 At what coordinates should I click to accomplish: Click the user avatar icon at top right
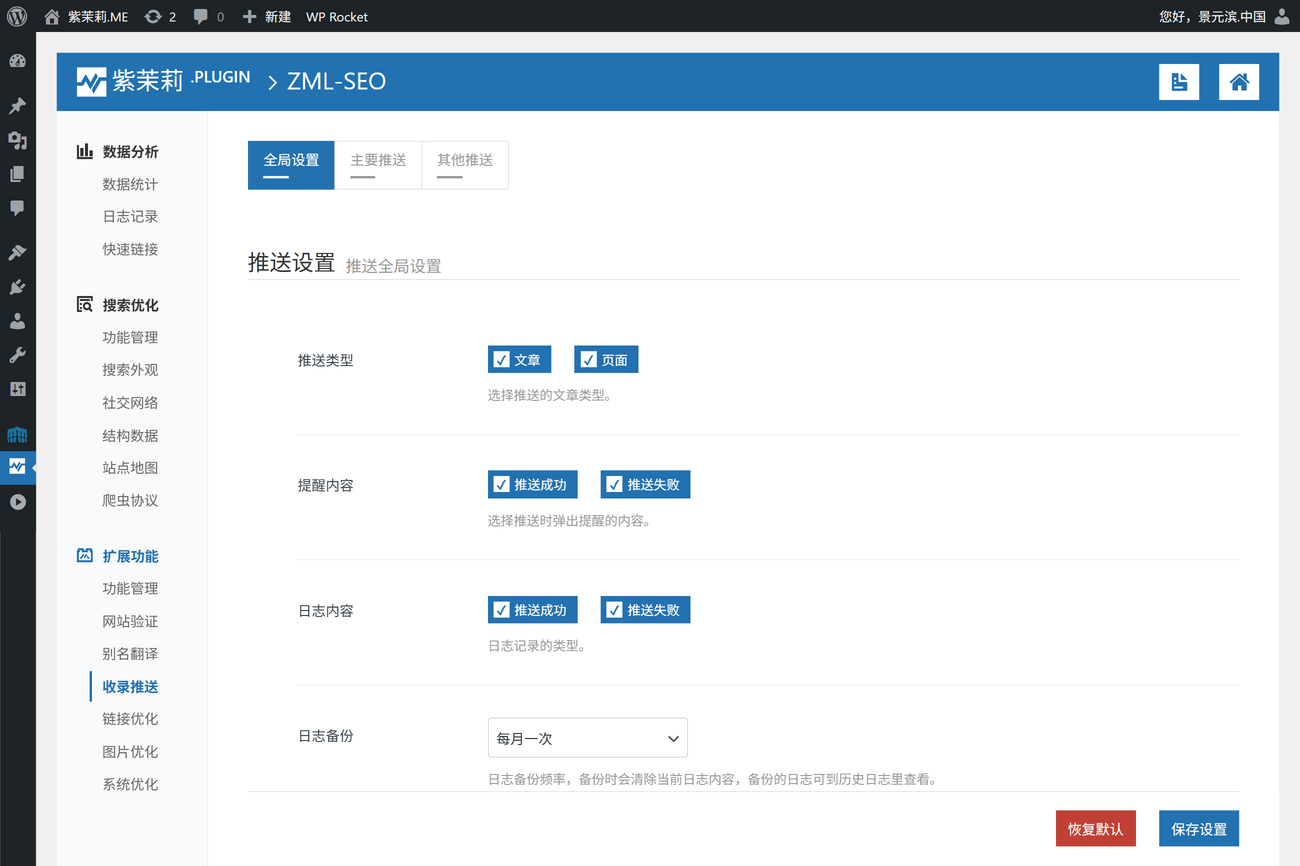[1282, 16]
